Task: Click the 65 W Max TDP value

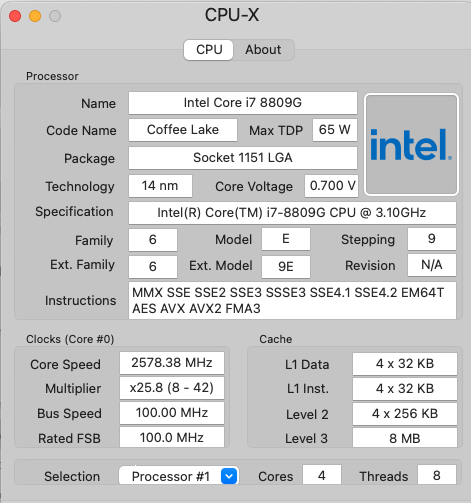Action: pyautogui.click(x=335, y=130)
